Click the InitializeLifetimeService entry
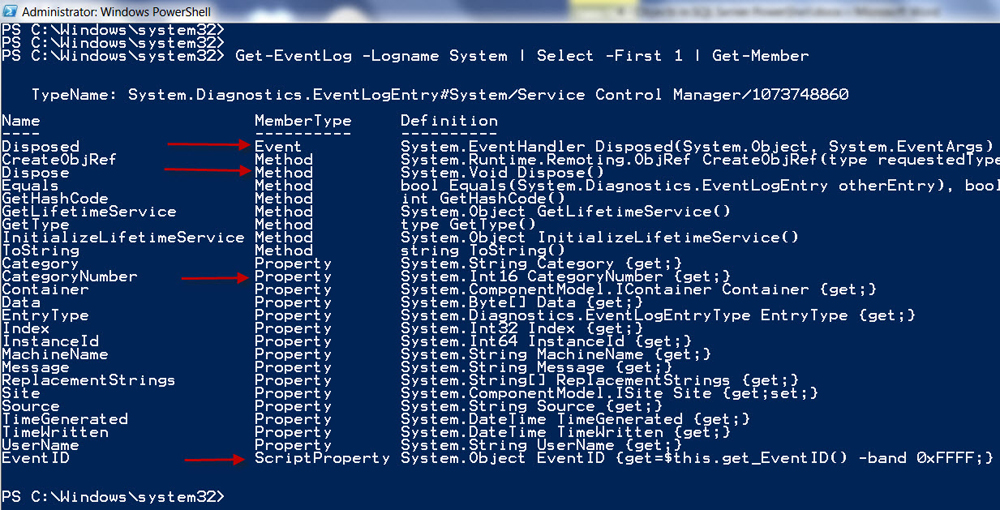 122,237
